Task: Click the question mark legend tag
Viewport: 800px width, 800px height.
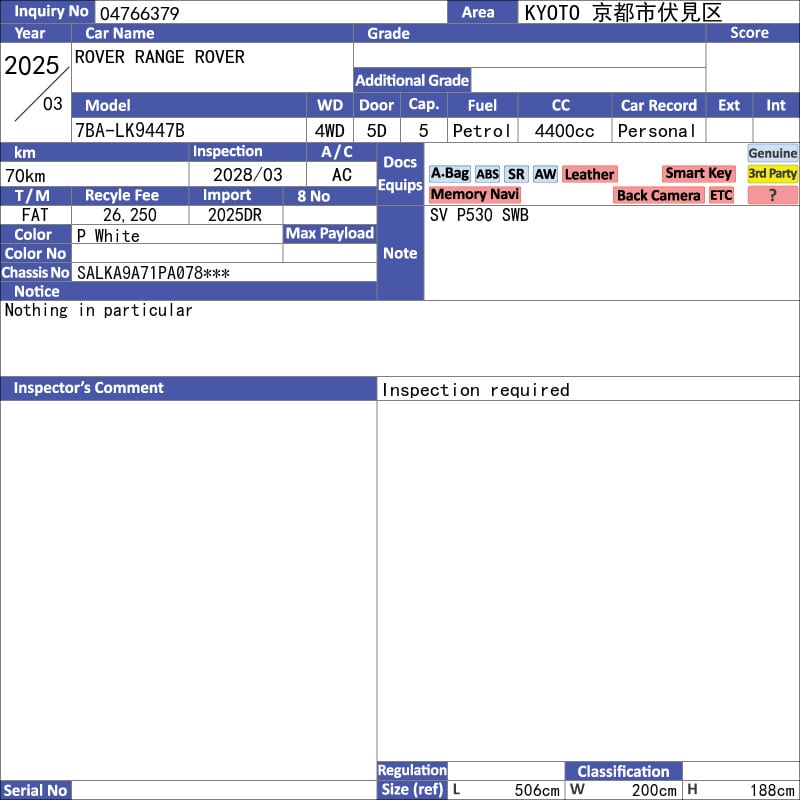Action: click(773, 195)
